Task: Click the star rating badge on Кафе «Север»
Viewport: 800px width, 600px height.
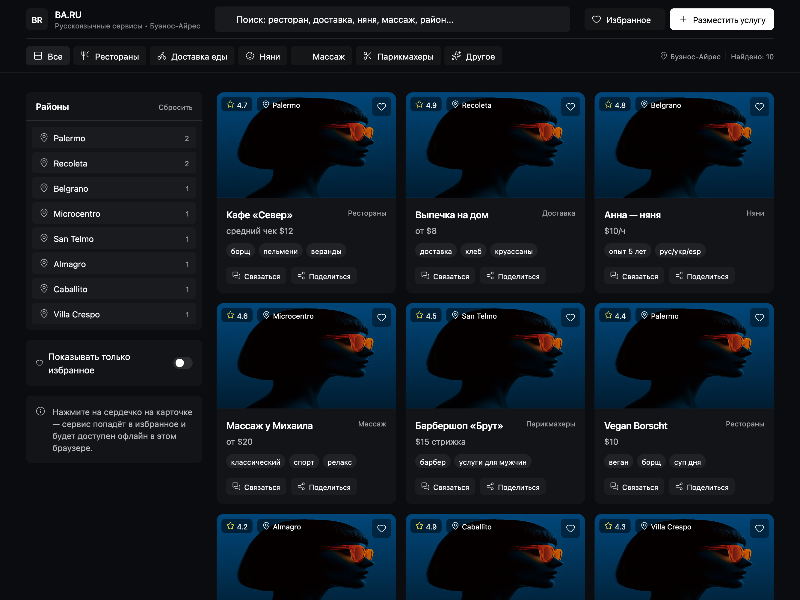Action: [236, 104]
